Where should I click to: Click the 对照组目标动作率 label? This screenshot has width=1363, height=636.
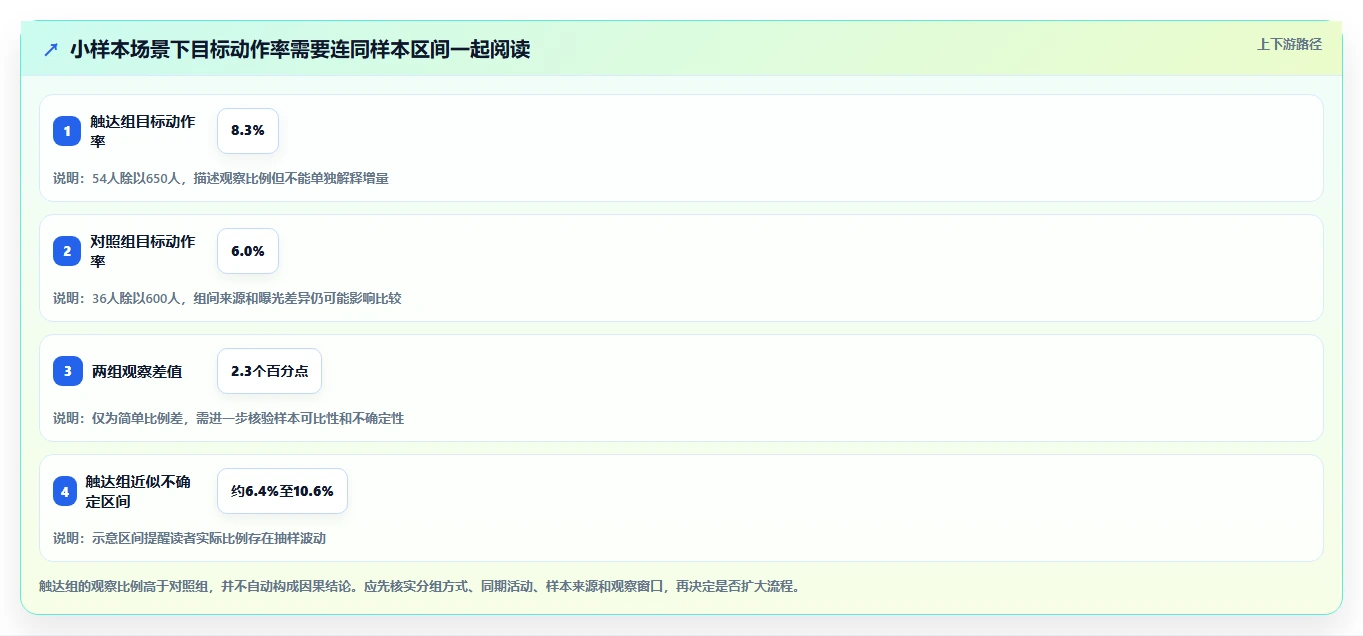pos(143,251)
